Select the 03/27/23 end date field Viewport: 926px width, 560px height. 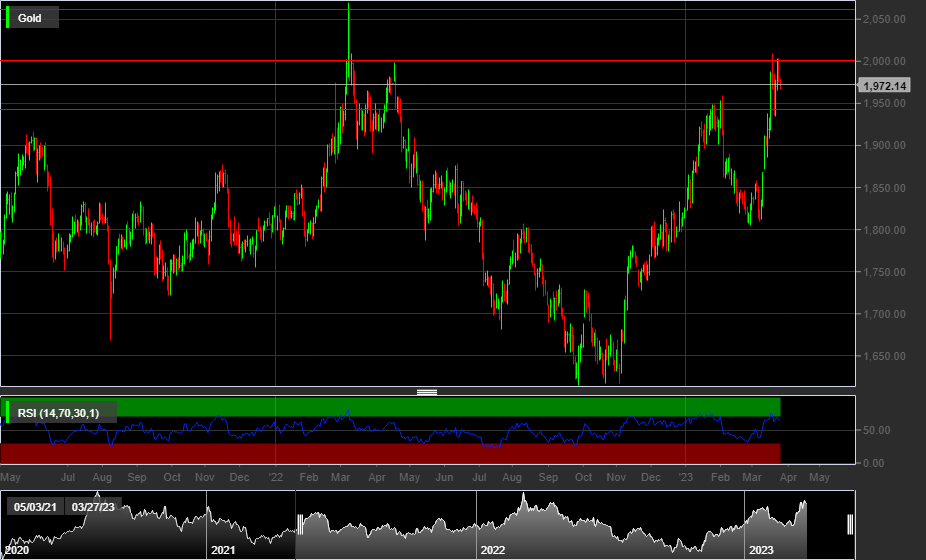(92, 507)
